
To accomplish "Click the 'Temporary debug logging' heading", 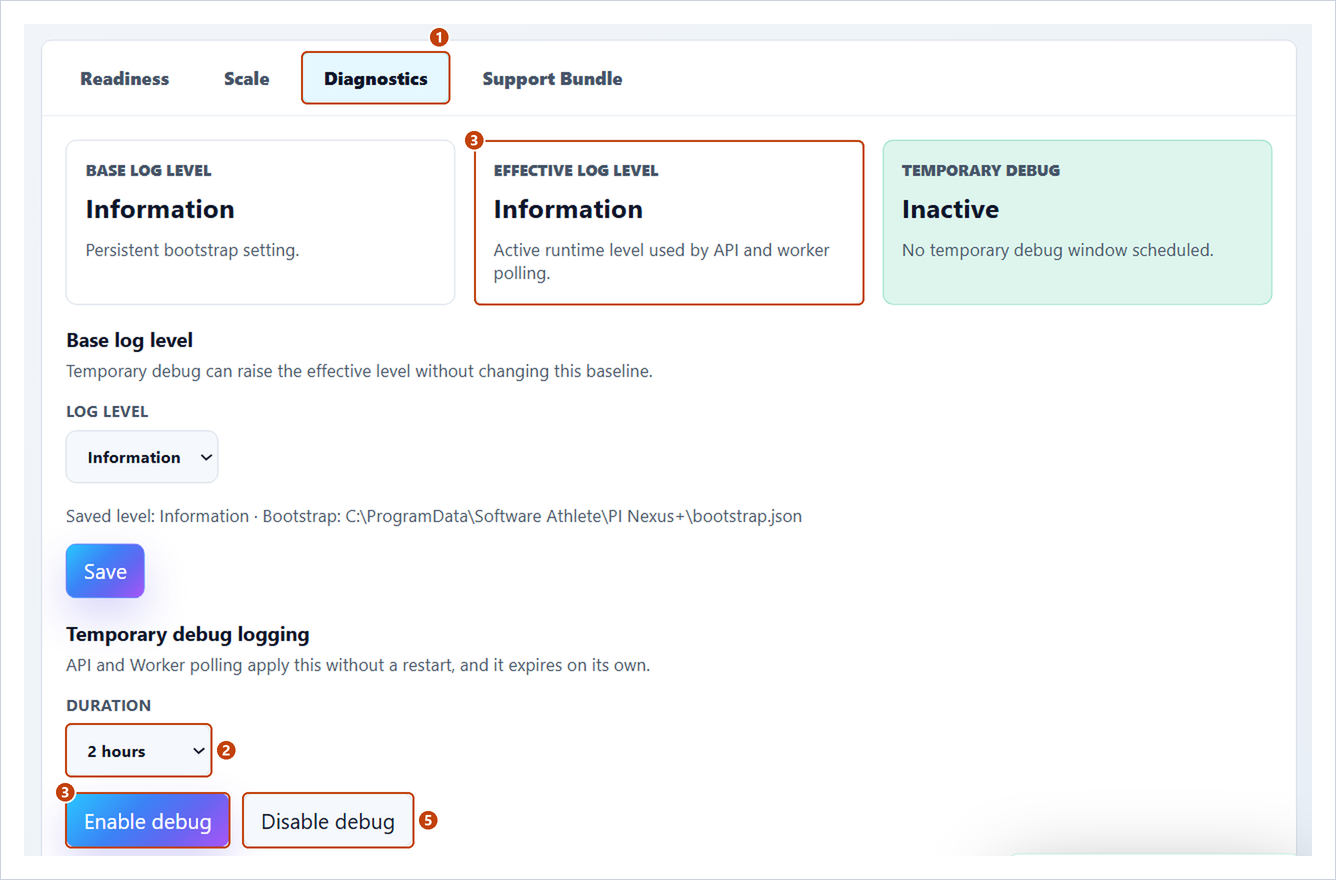I will 188,634.
